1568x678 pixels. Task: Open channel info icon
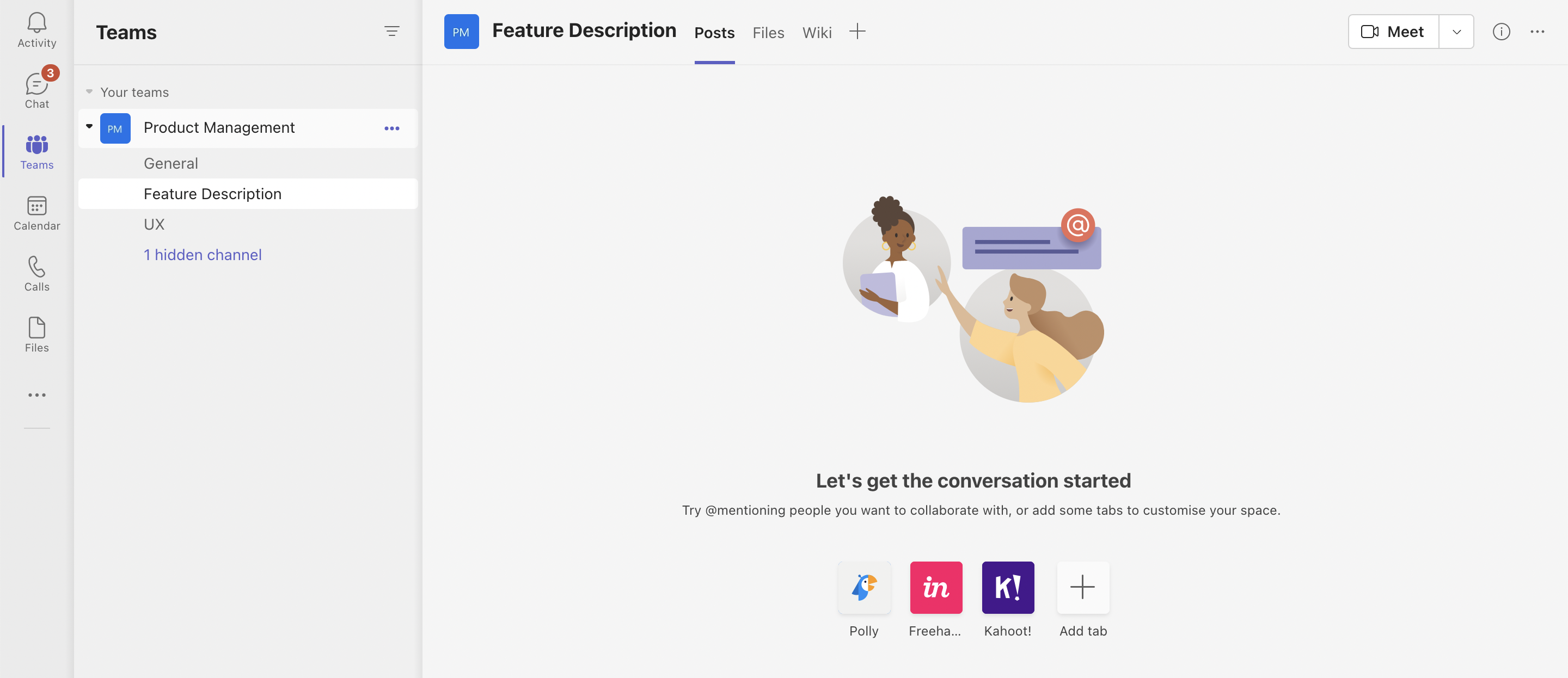1501,32
